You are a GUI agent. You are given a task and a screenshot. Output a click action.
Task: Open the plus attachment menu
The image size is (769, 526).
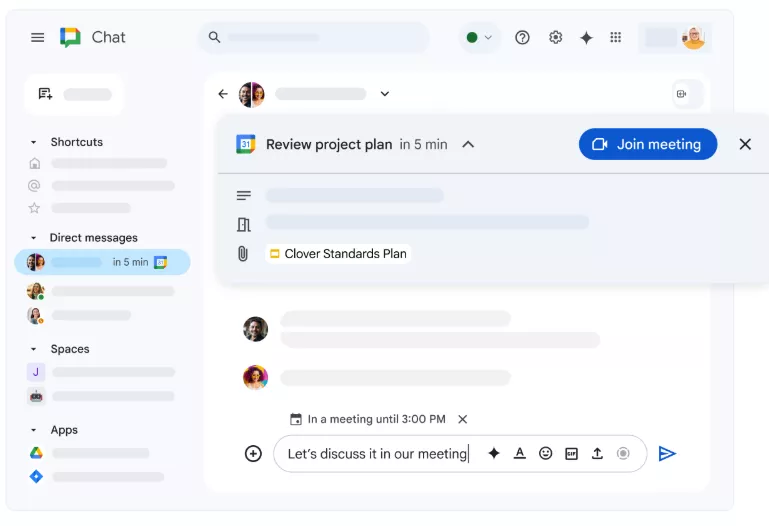coord(253,453)
